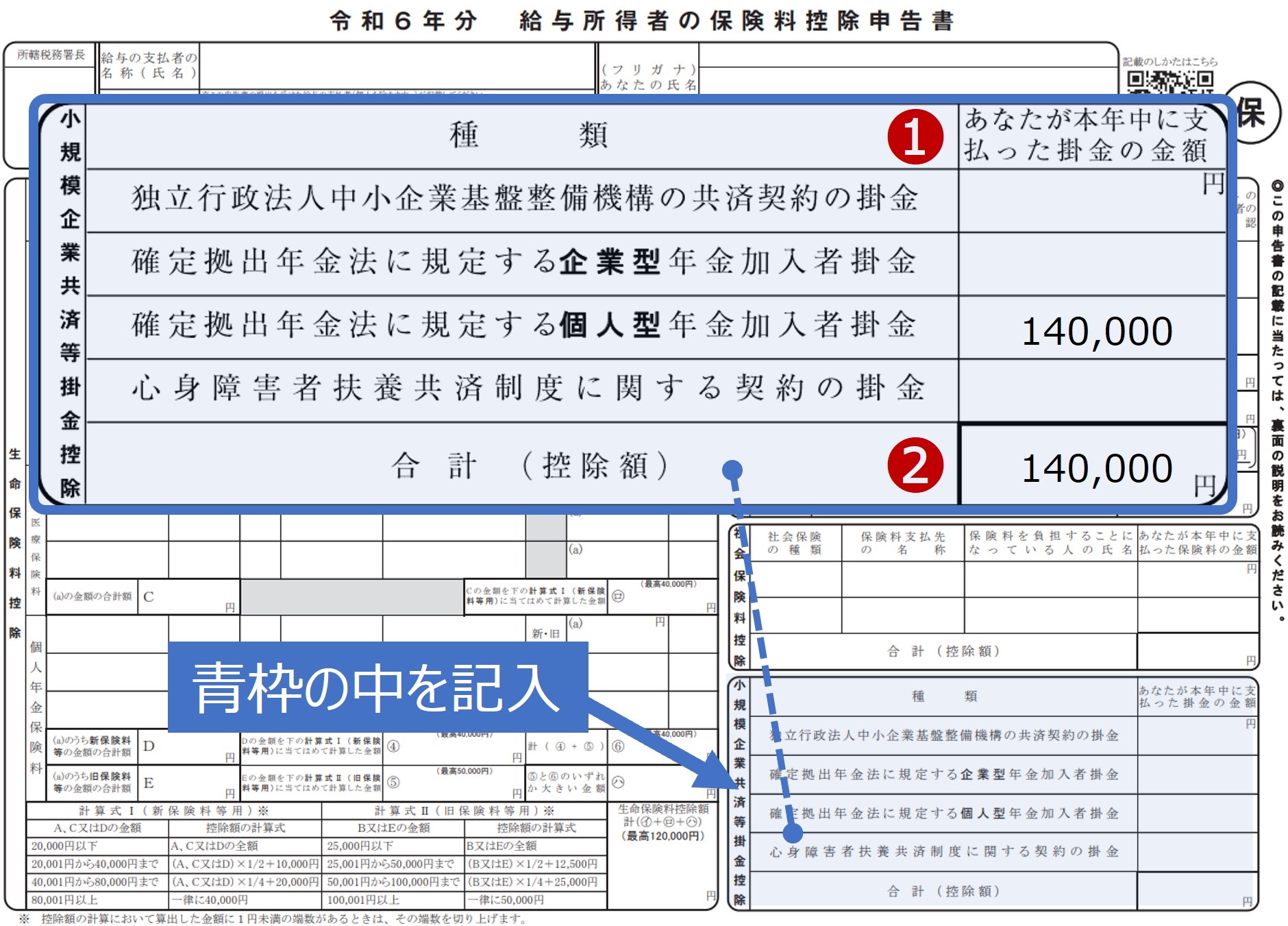Click the (B又はE)×1/4+25,000円 formula

tap(536, 882)
